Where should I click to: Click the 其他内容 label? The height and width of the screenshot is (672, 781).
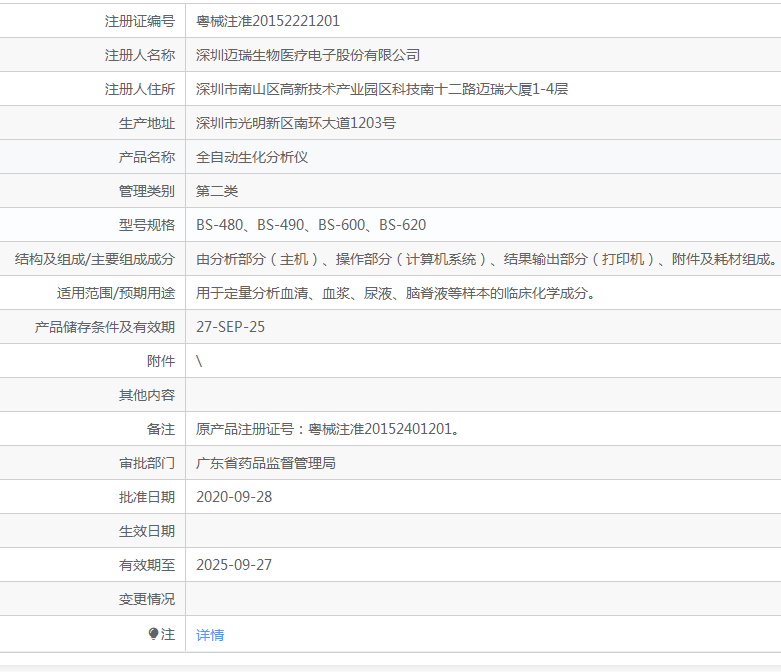tap(147, 395)
